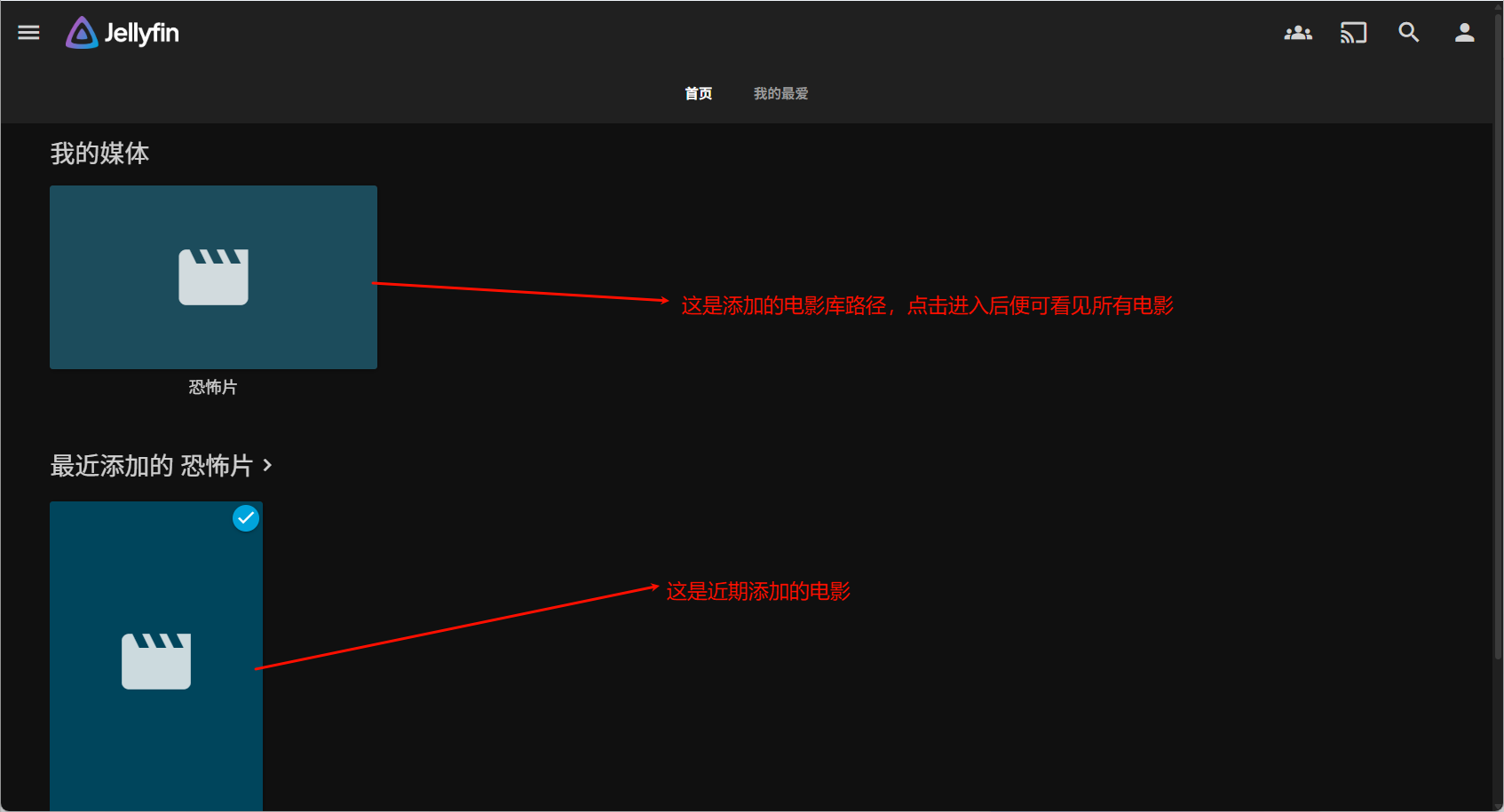This screenshot has height=812, width=1504.
Task: Open the hamburger navigation menu
Action: [28, 33]
